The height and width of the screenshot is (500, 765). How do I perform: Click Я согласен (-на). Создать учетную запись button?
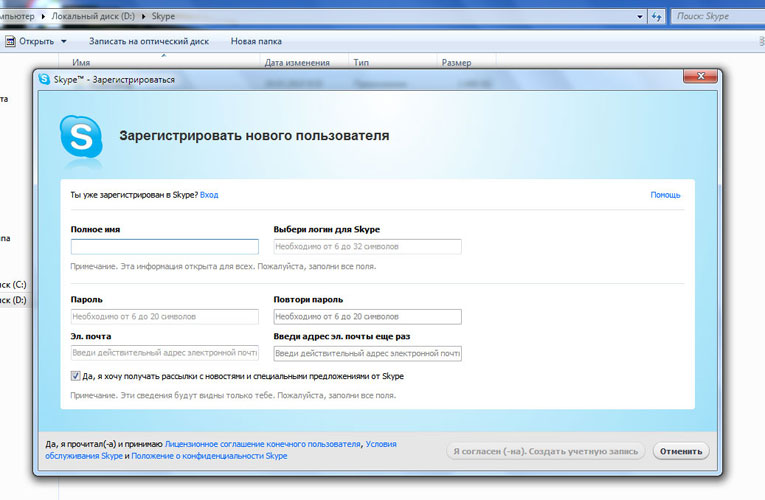545,451
